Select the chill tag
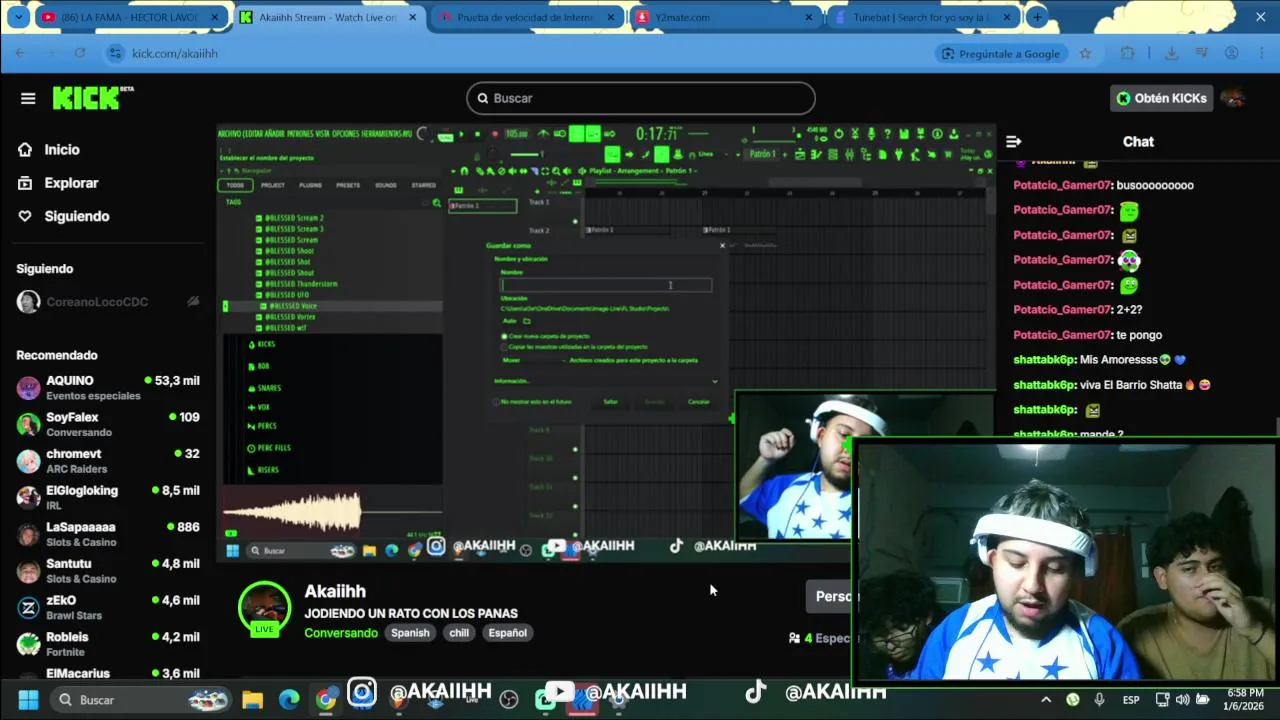Image resolution: width=1280 pixels, height=720 pixels. [x=459, y=633]
